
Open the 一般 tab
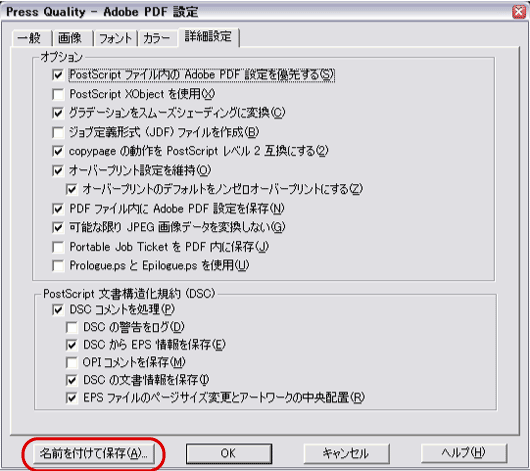coord(30,38)
